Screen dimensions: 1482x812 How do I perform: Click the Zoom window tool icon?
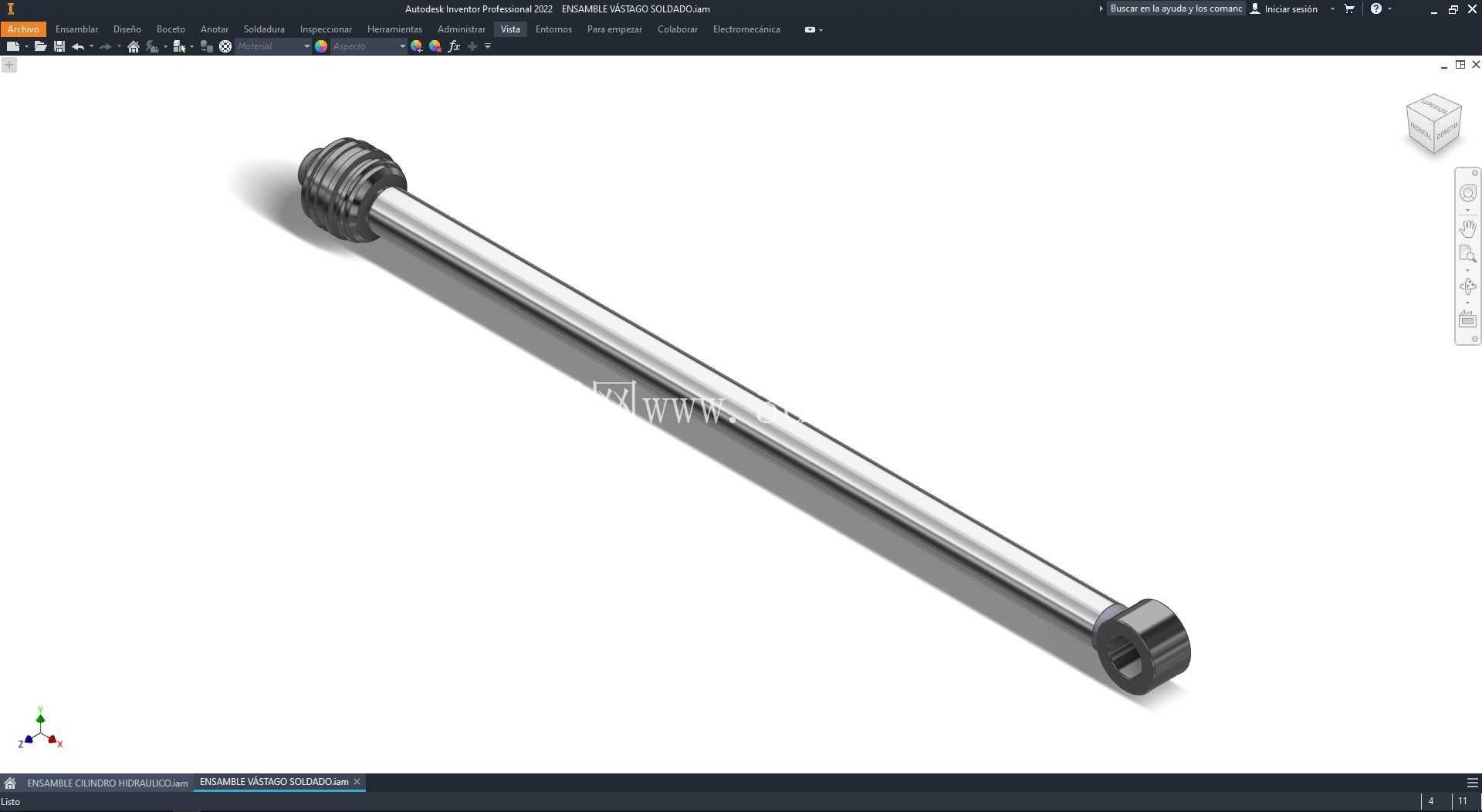(1467, 254)
